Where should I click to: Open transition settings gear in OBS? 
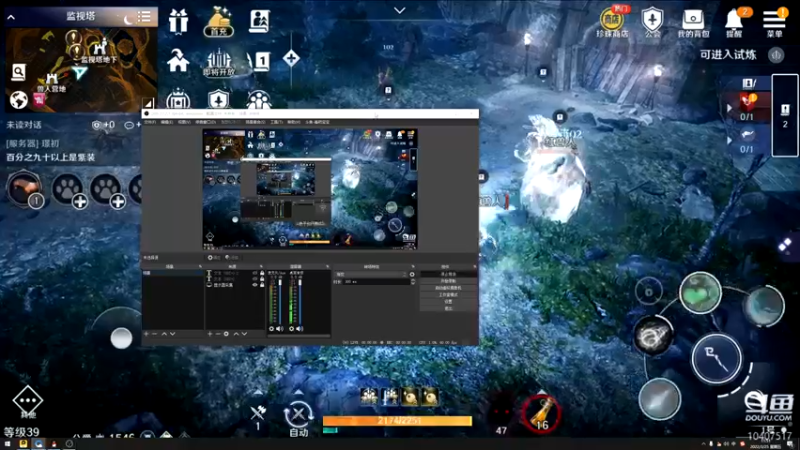[412, 274]
